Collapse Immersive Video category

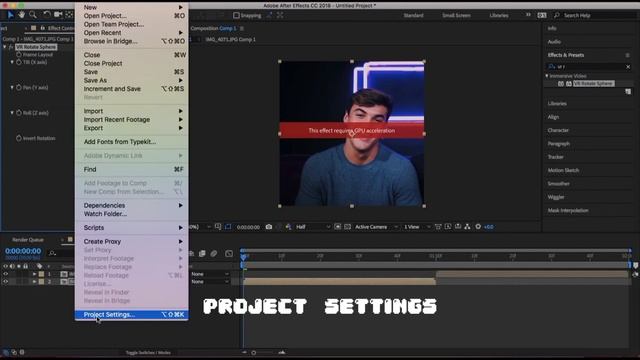coord(547,76)
